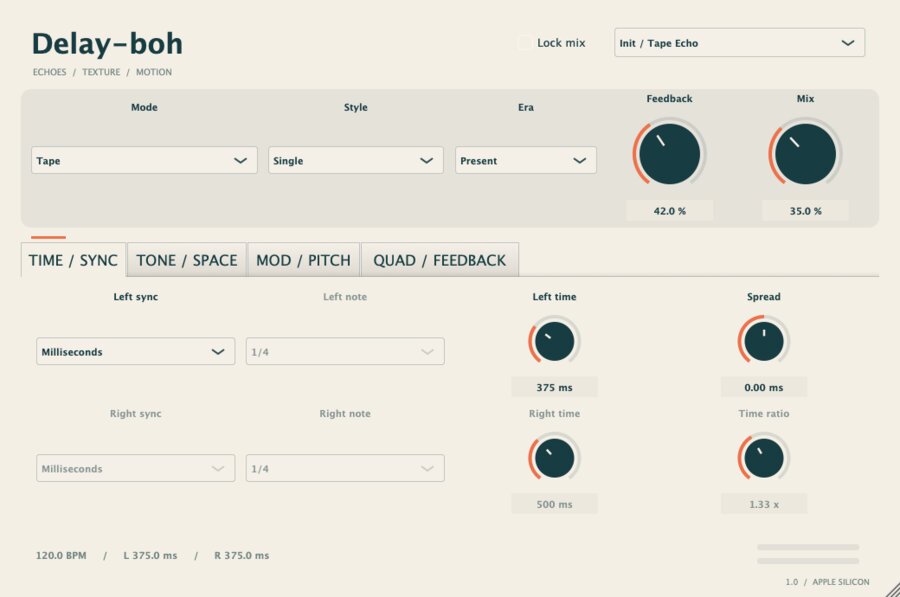Click the Time ratio value 1.33 x

pyautogui.click(x=764, y=504)
